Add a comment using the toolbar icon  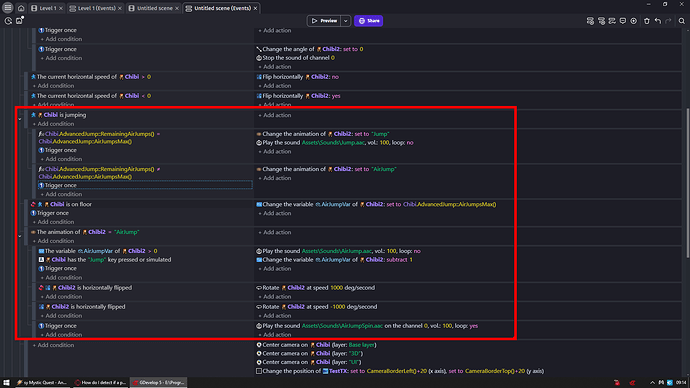coord(623,21)
